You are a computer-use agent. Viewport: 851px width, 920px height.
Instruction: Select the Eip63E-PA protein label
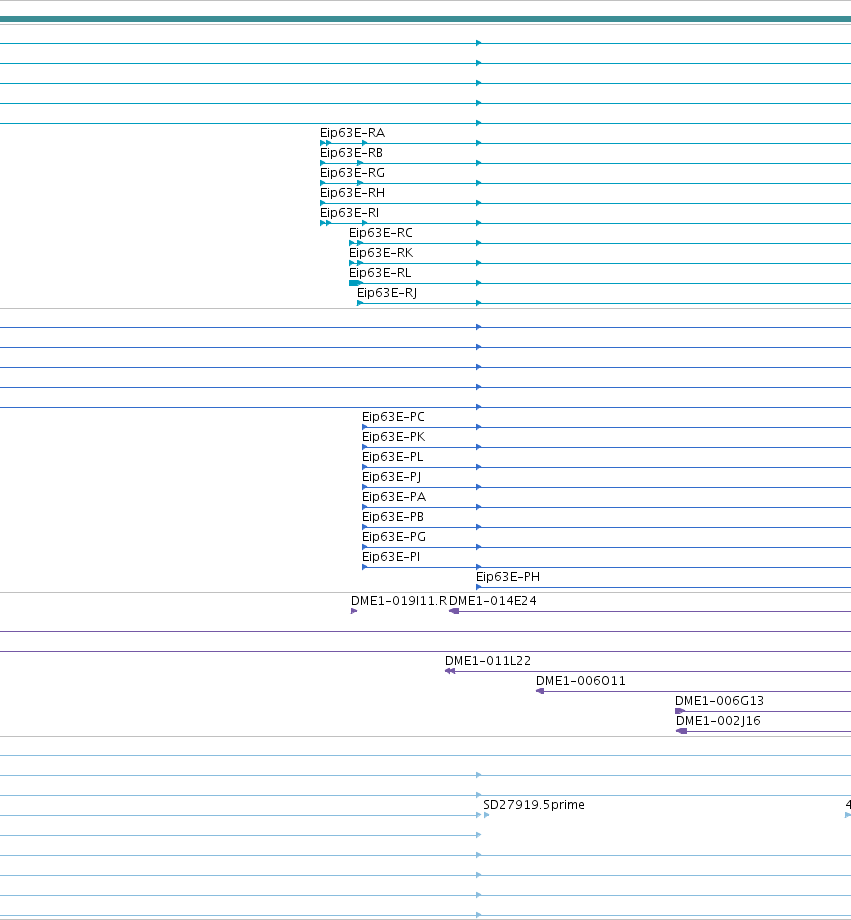[x=394, y=497]
